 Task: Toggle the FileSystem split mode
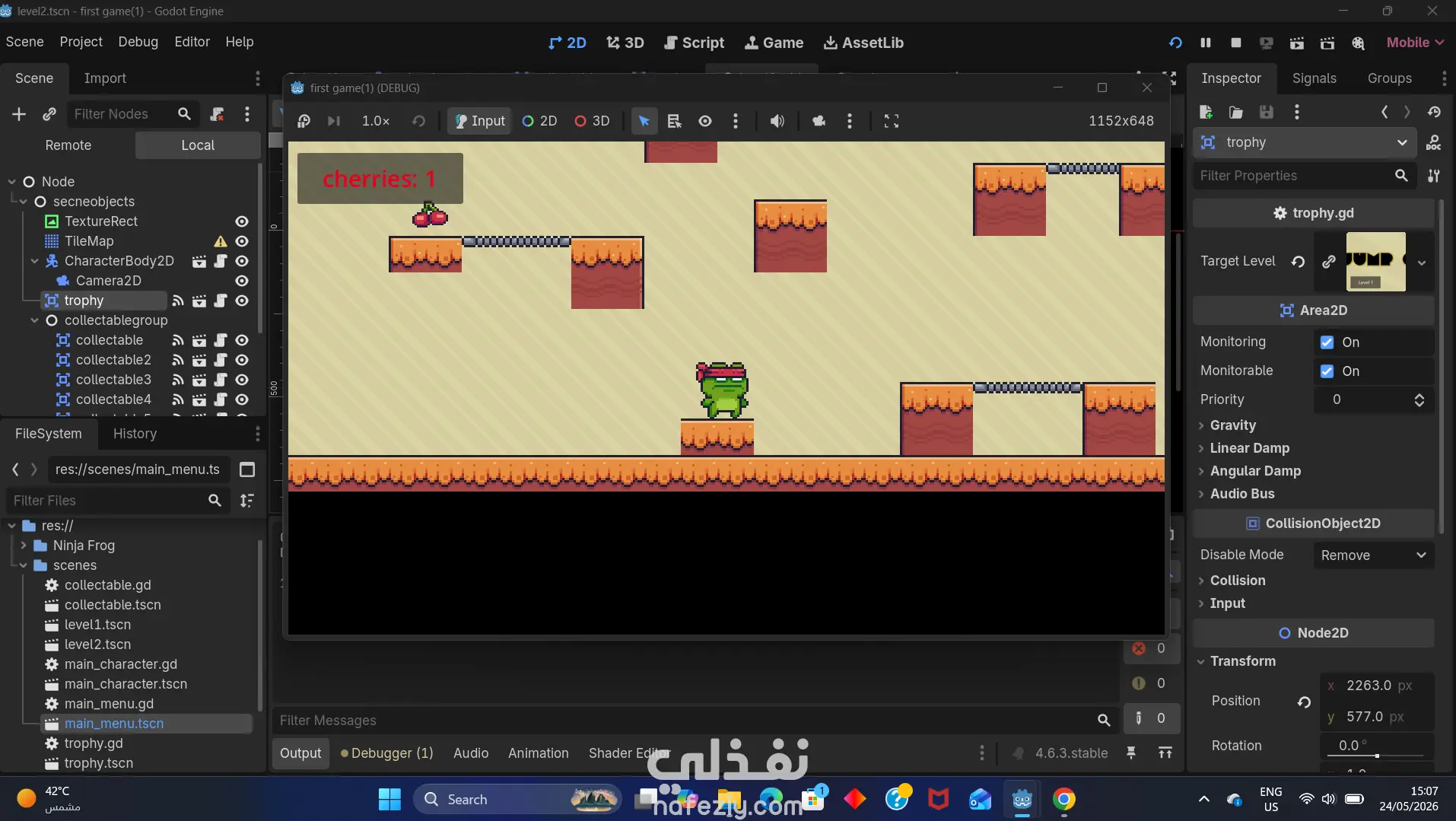[x=247, y=469]
